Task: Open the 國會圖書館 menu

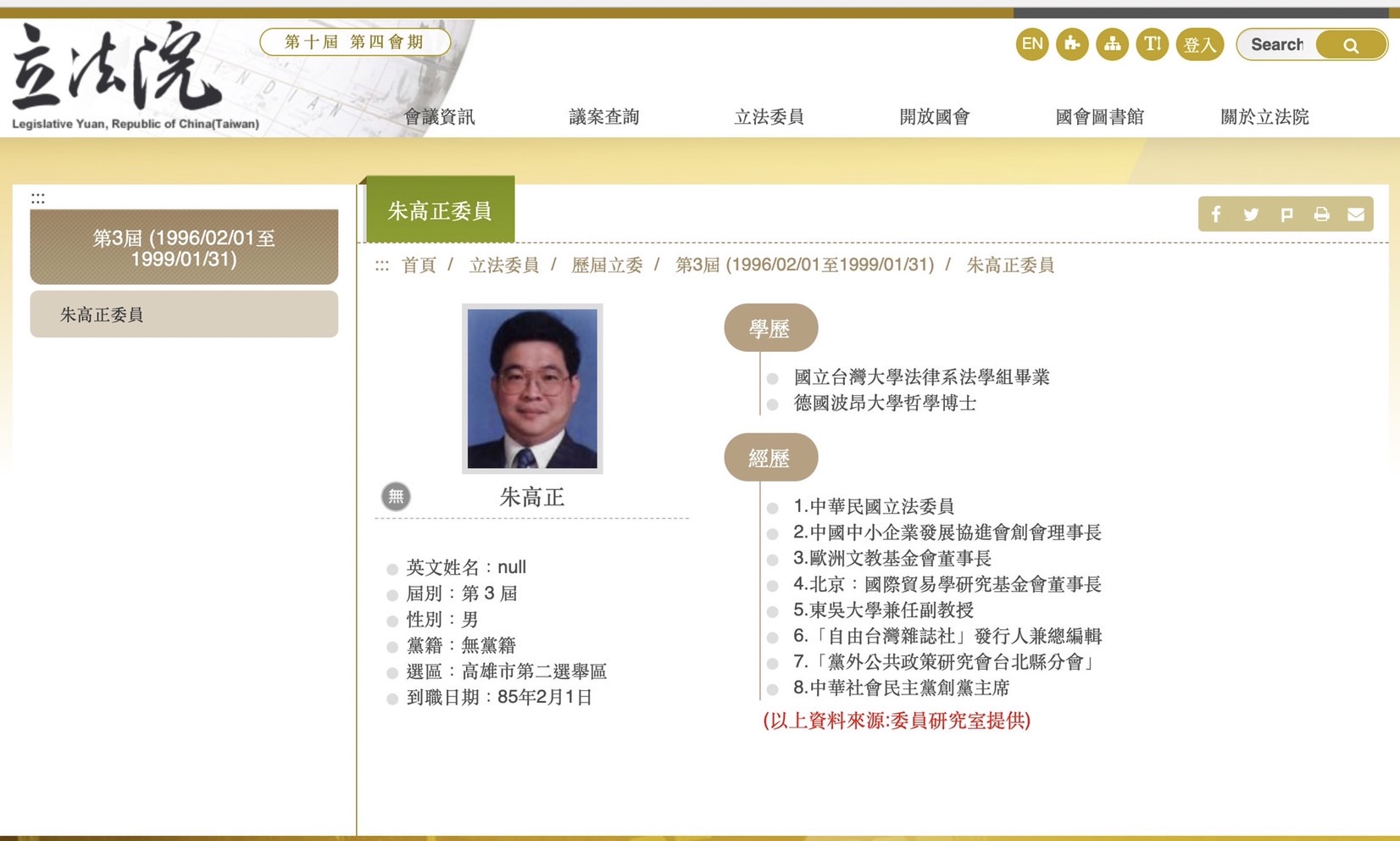Action: pyautogui.click(x=1099, y=117)
